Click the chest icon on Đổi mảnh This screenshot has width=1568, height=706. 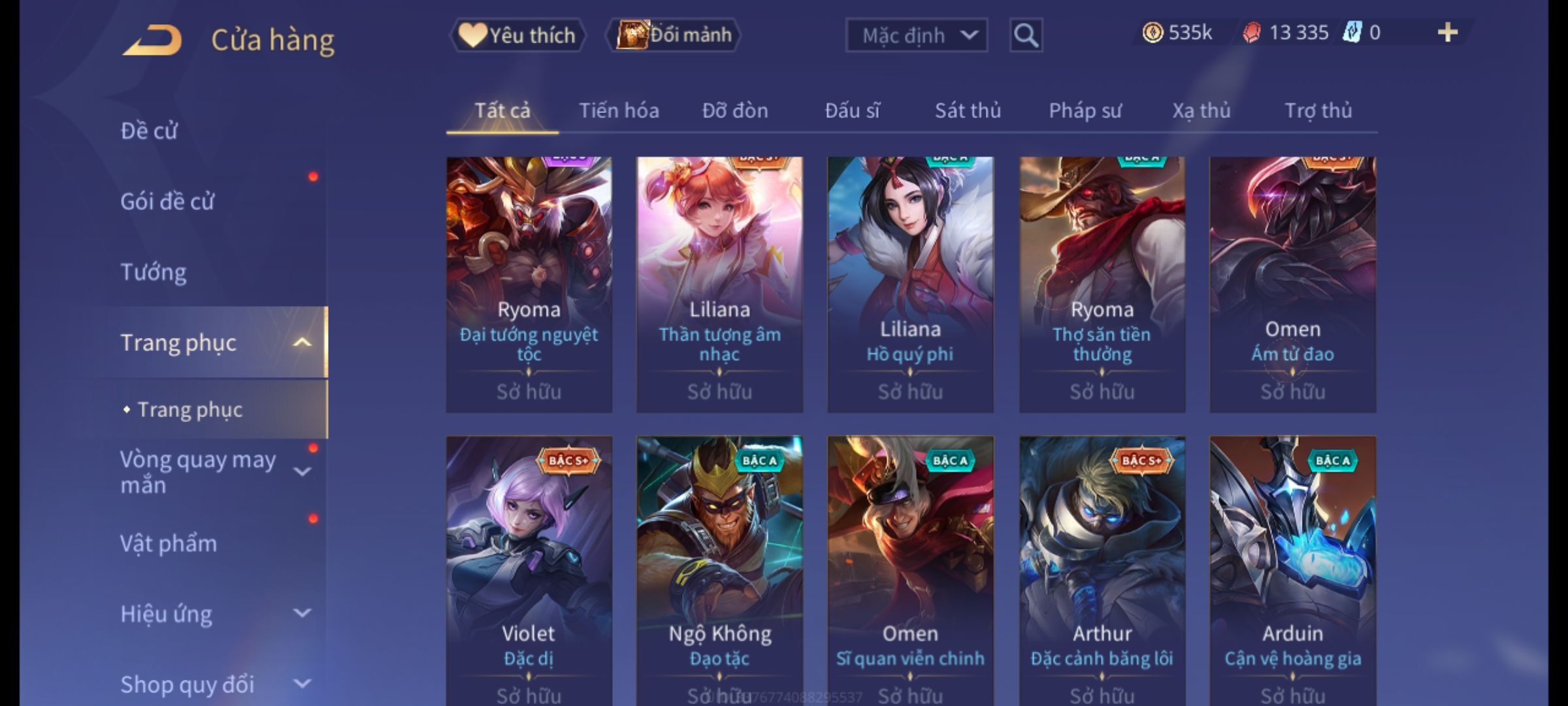click(631, 34)
